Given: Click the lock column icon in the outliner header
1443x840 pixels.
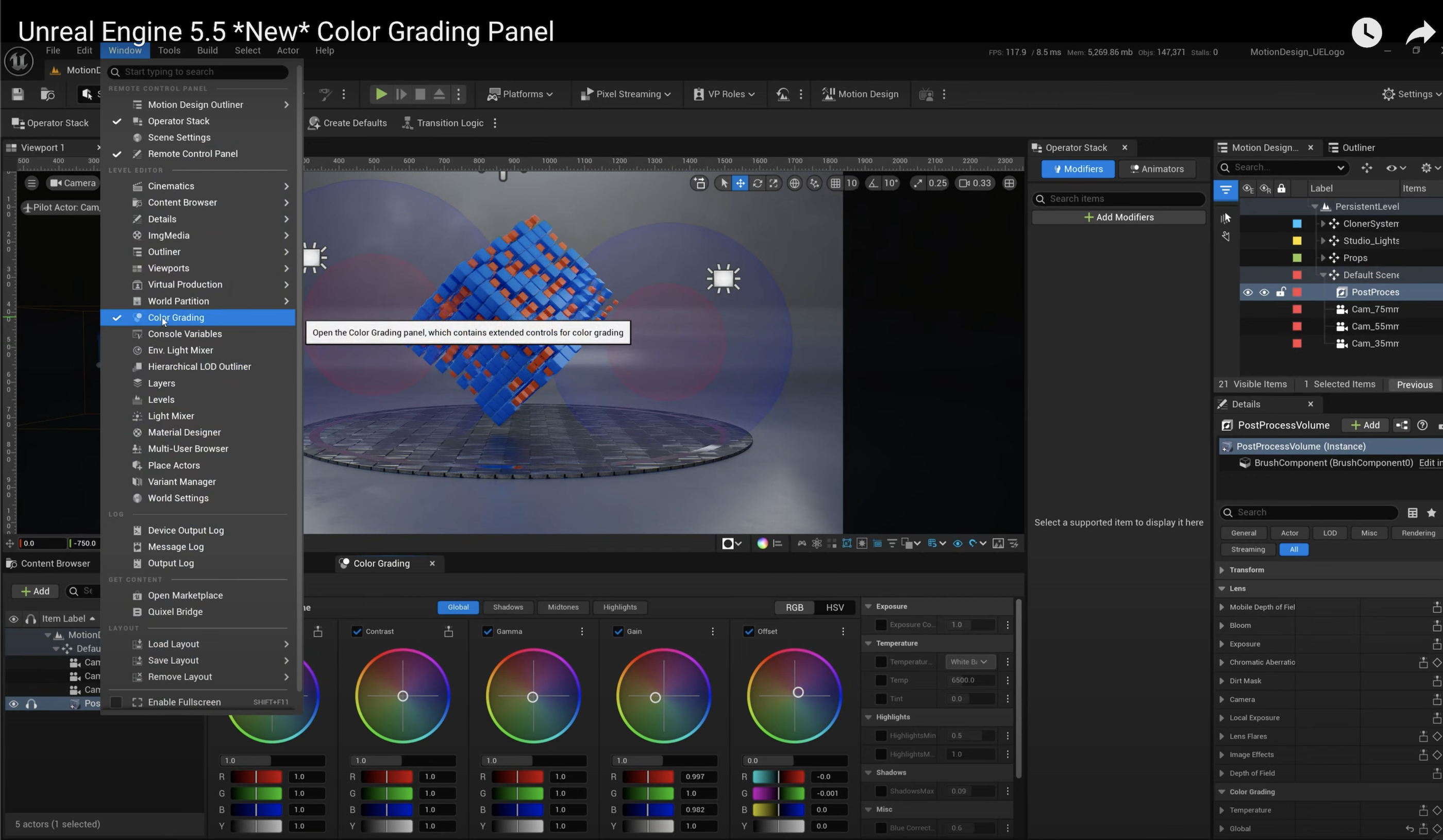Looking at the screenshot, I should 1282,189.
